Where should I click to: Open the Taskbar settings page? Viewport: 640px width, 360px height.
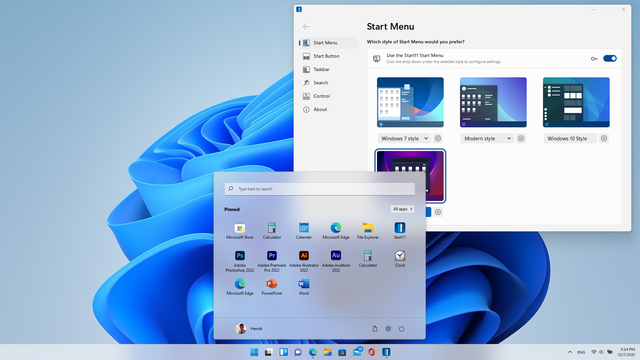[x=328, y=69]
